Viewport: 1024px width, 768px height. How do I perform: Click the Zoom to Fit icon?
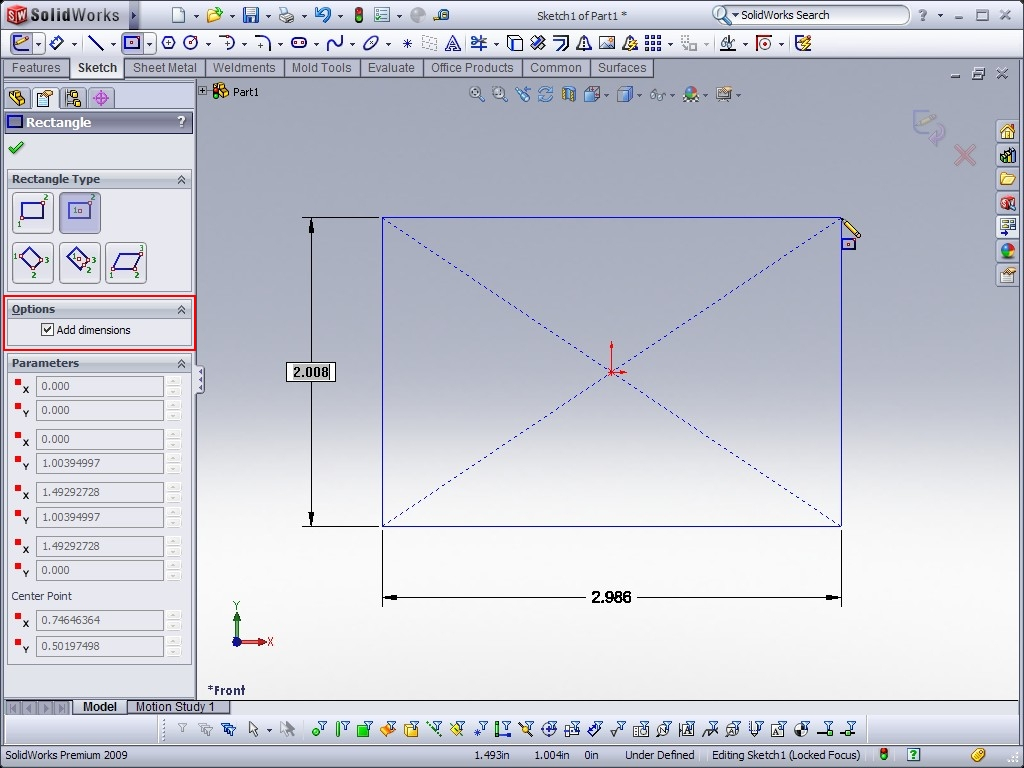pos(477,93)
